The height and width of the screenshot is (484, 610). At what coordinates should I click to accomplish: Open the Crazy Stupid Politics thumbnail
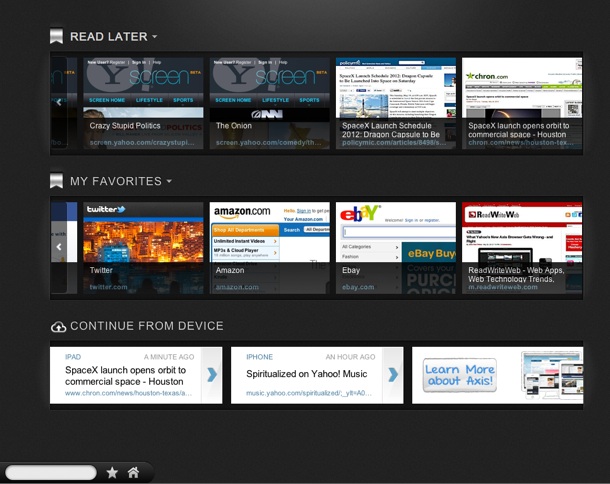[143, 103]
